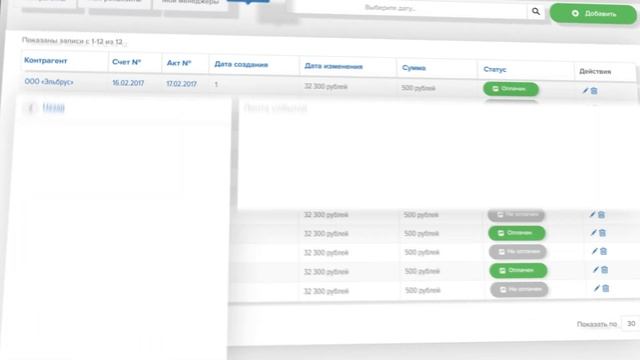Click the back arrow icon beside Назад
The image size is (640, 360).
pyautogui.click(x=30, y=108)
